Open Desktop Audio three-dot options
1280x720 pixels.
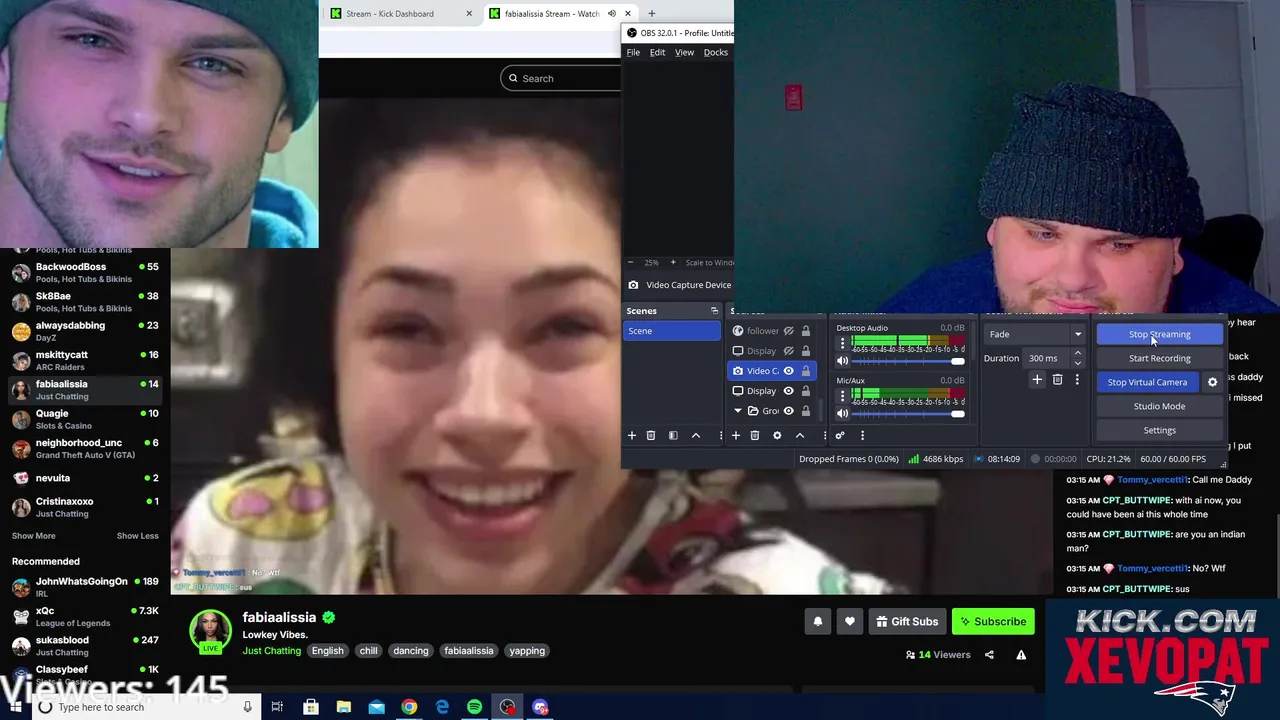point(842,343)
